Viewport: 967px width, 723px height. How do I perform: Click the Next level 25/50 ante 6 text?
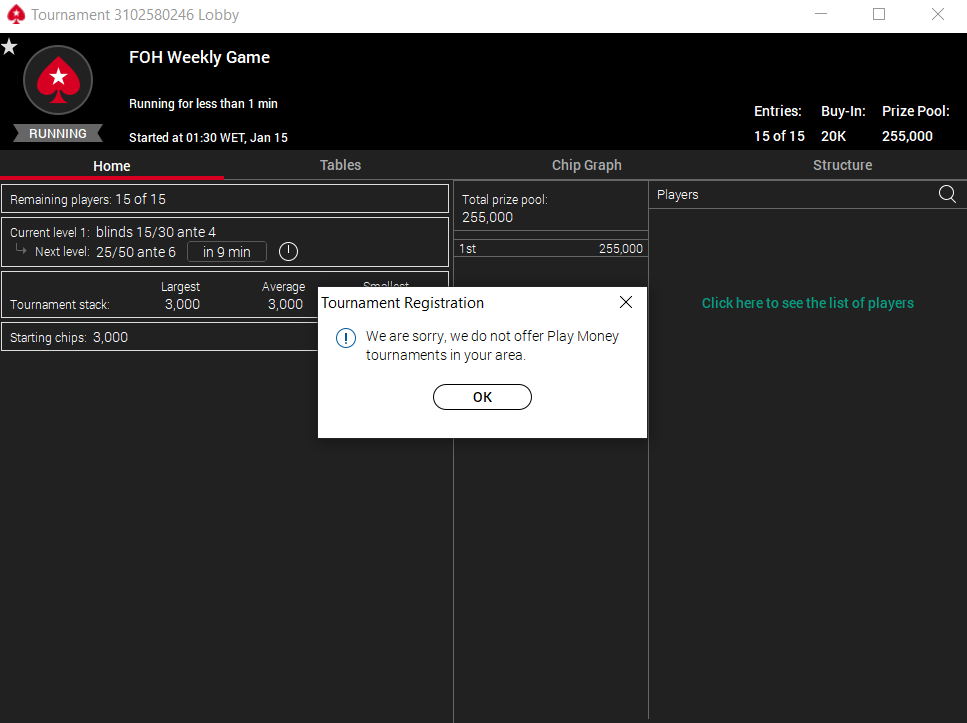[x=105, y=252]
